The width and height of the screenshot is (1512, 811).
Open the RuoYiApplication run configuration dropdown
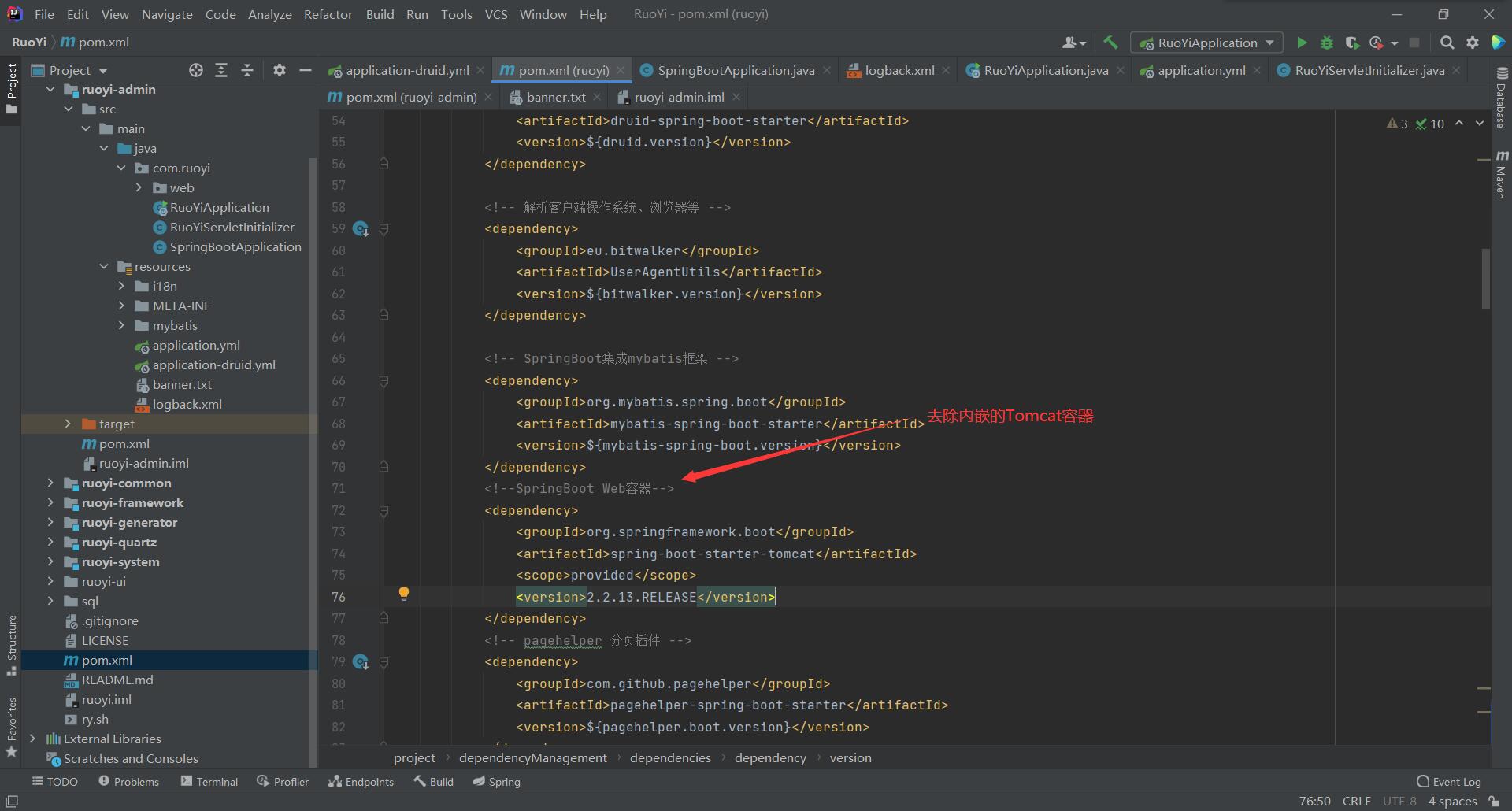point(1206,43)
